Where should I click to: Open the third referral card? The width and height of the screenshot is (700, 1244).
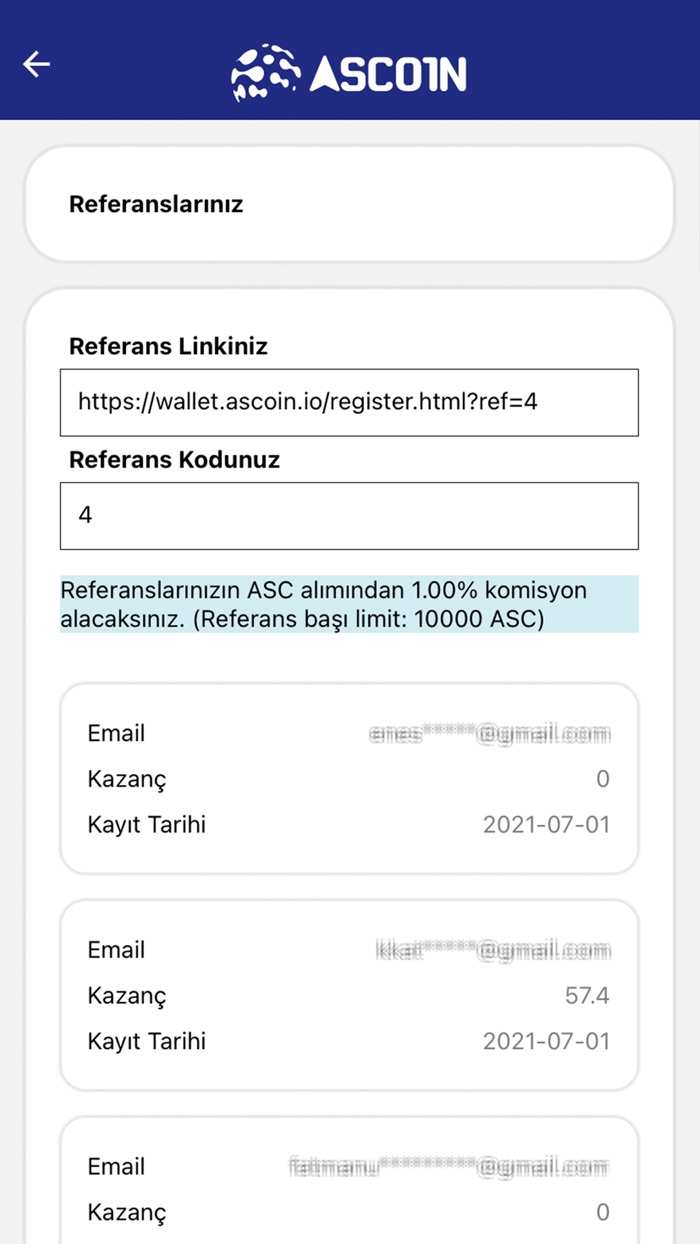(349, 1180)
